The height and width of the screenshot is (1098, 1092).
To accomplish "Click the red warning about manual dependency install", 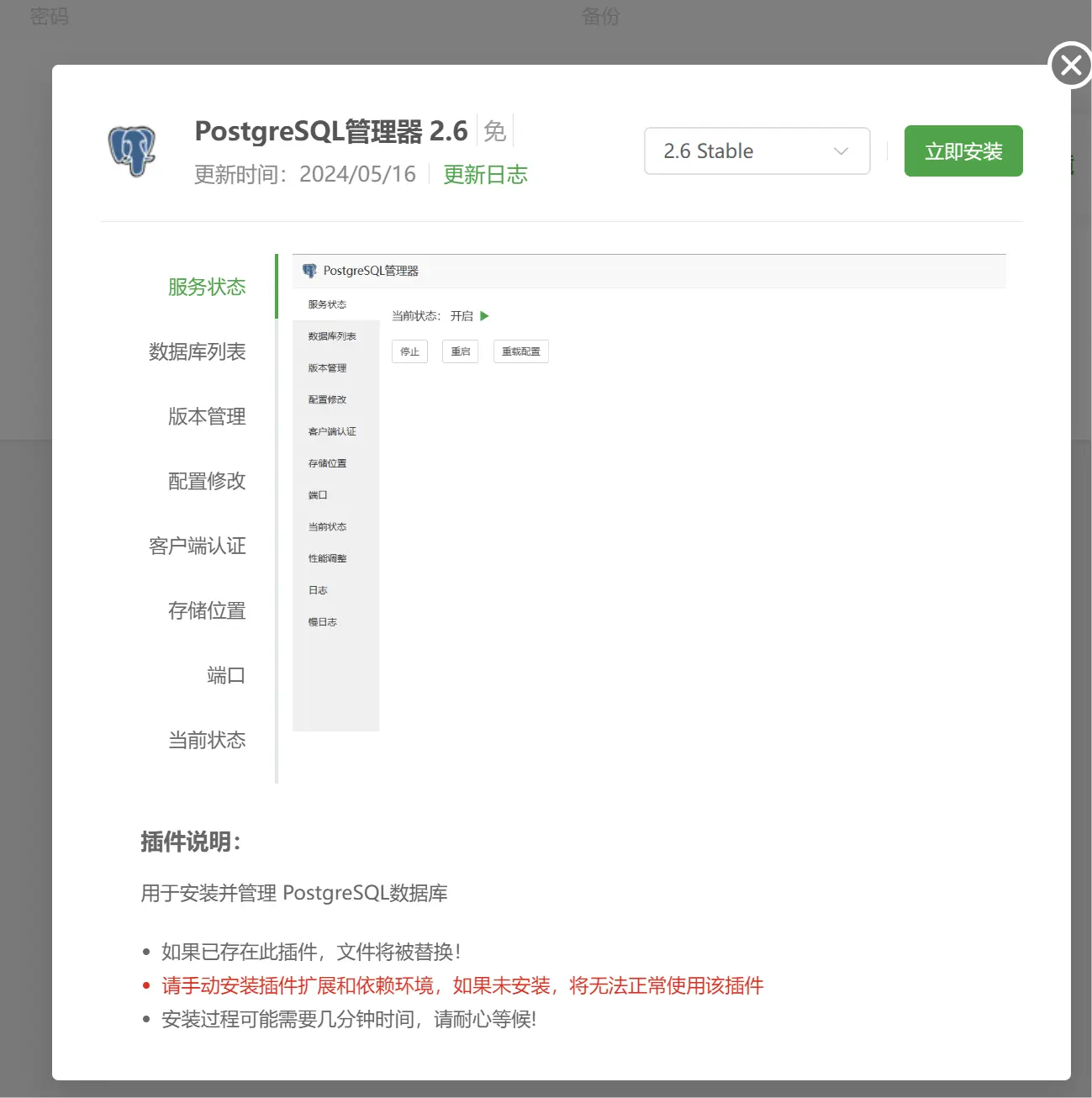I will [462, 985].
